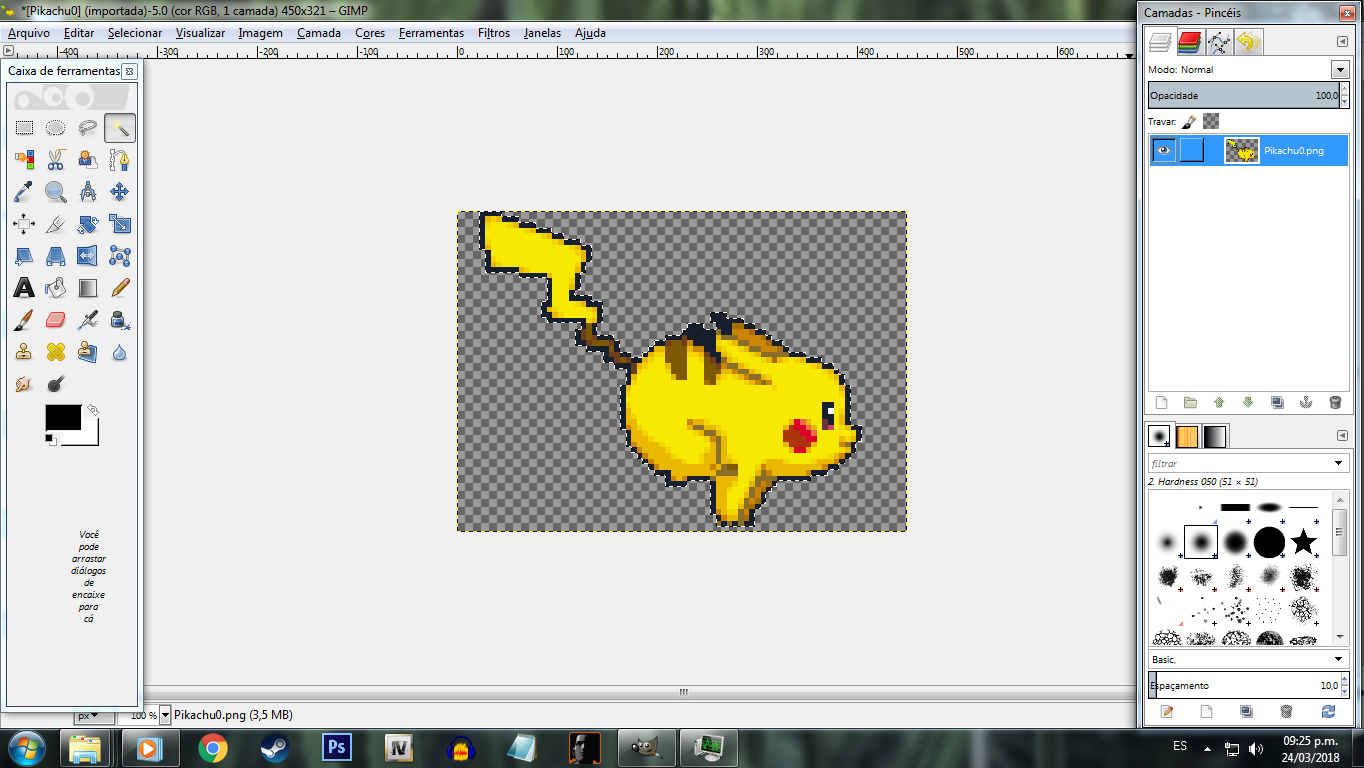Select the Rotate tool
This screenshot has width=1364, height=768.
(x=88, y=224)
